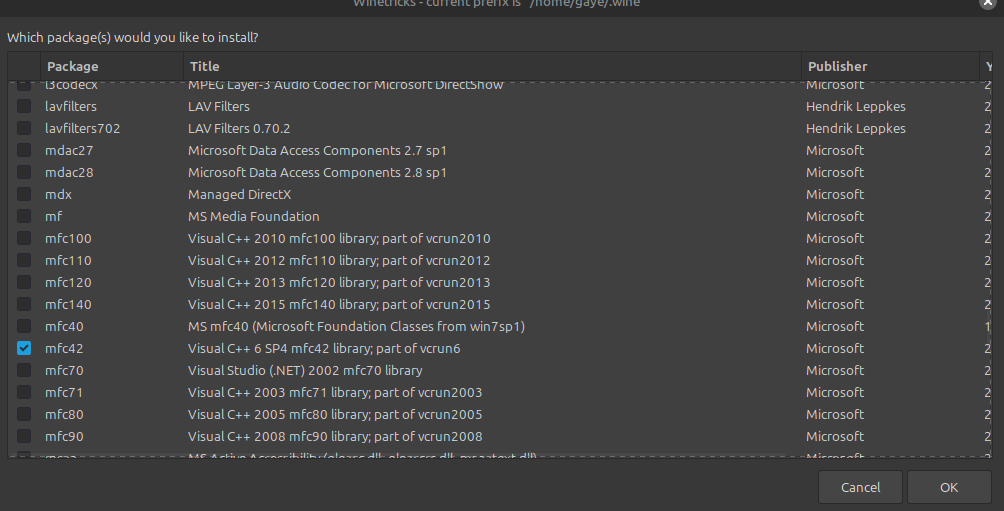This screenshot has width=1004, height=511.
Task: Uncheck the mfc42 package checkbox
Action: pos(24,349)
